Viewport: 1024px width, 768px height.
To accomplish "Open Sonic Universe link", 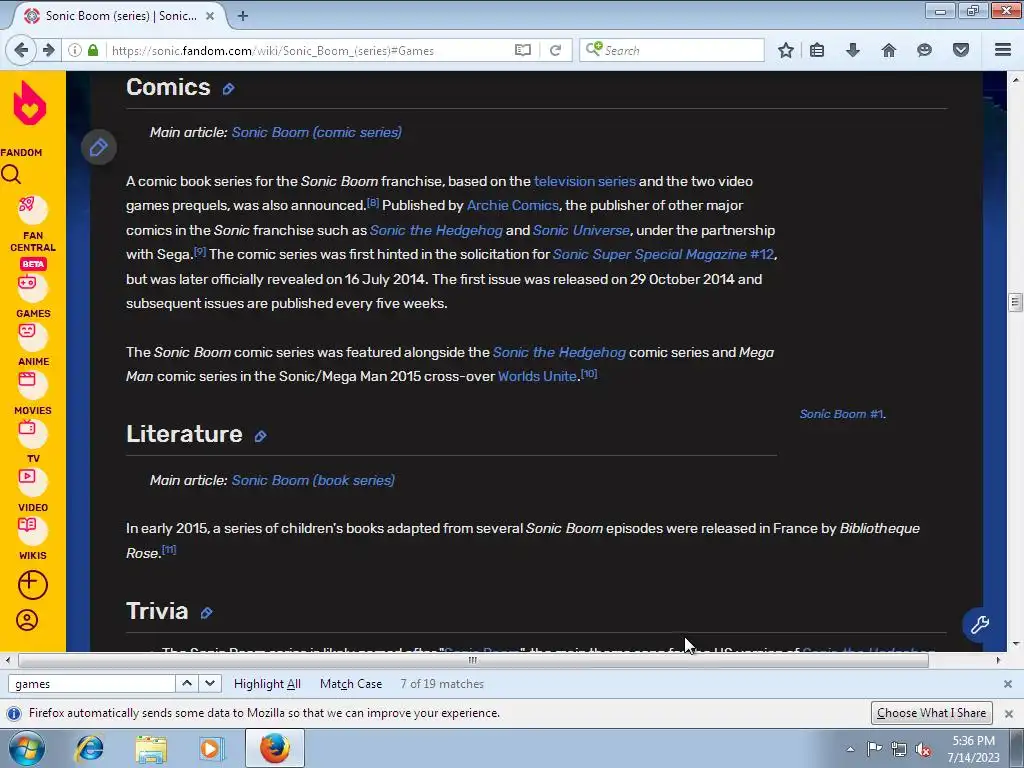I will coord(581,230).
